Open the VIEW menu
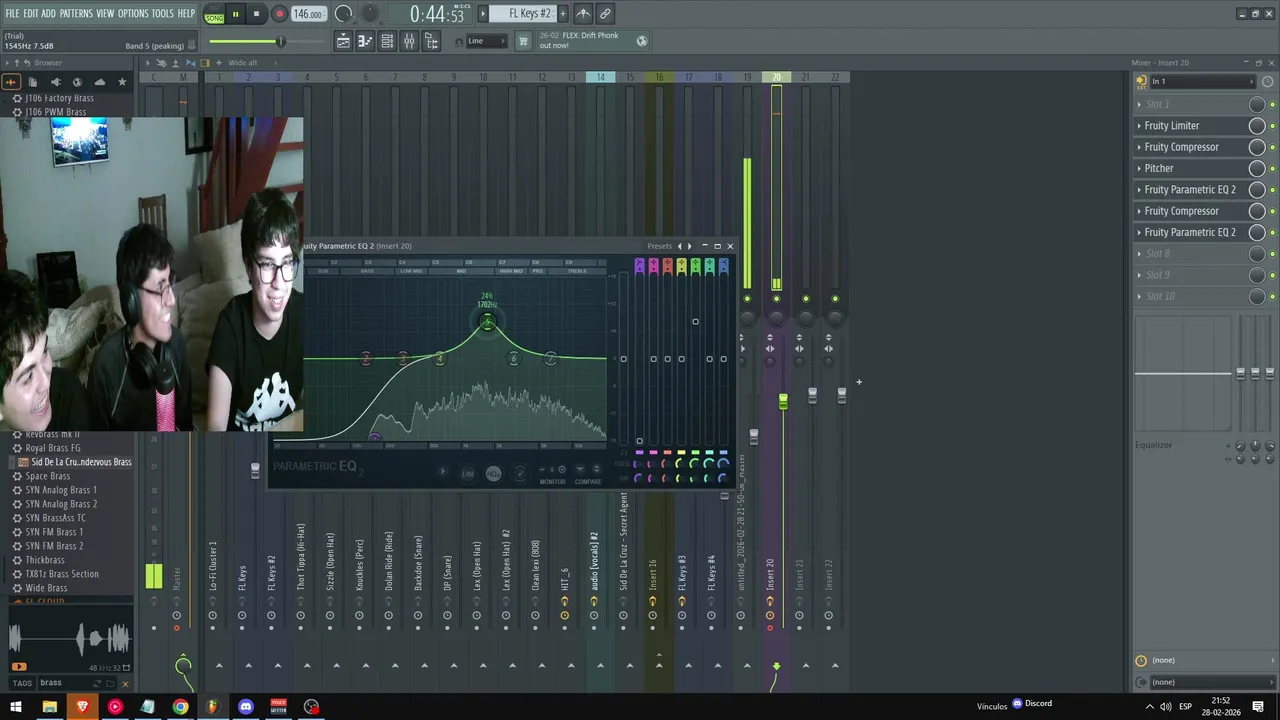1280x720 pixels. [x=105, y=14]
